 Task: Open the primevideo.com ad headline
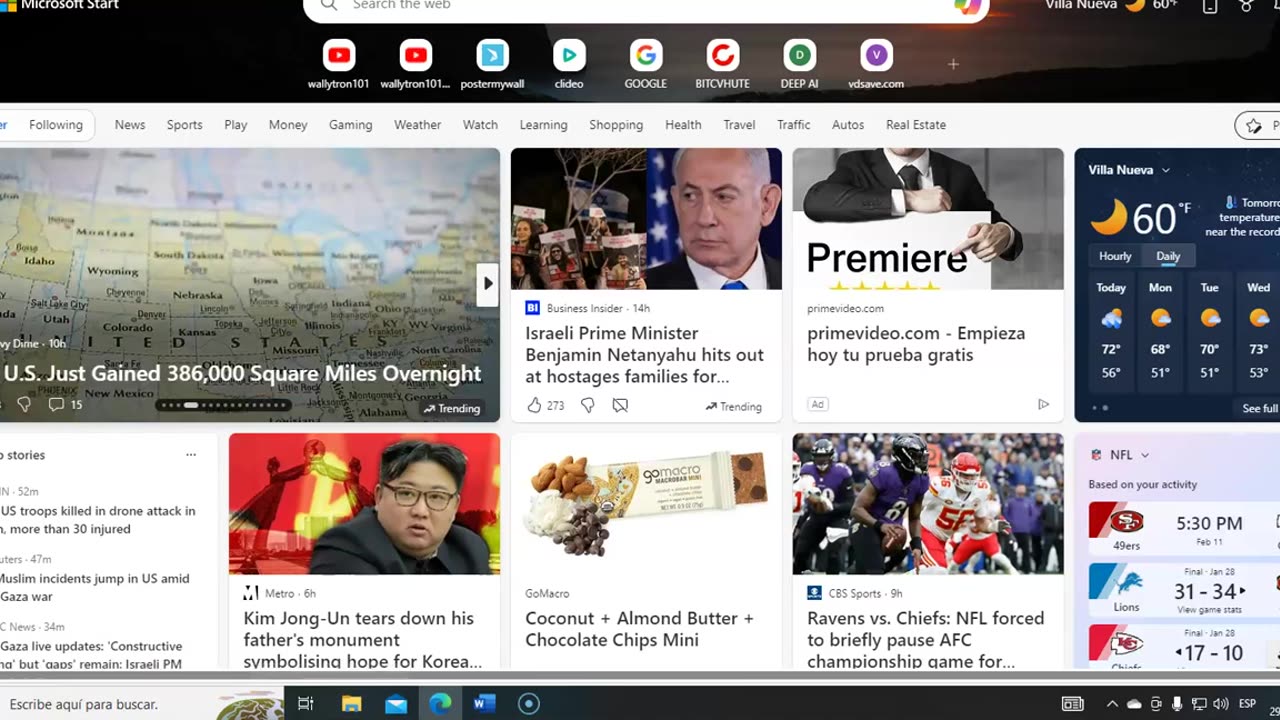point(916,344)
